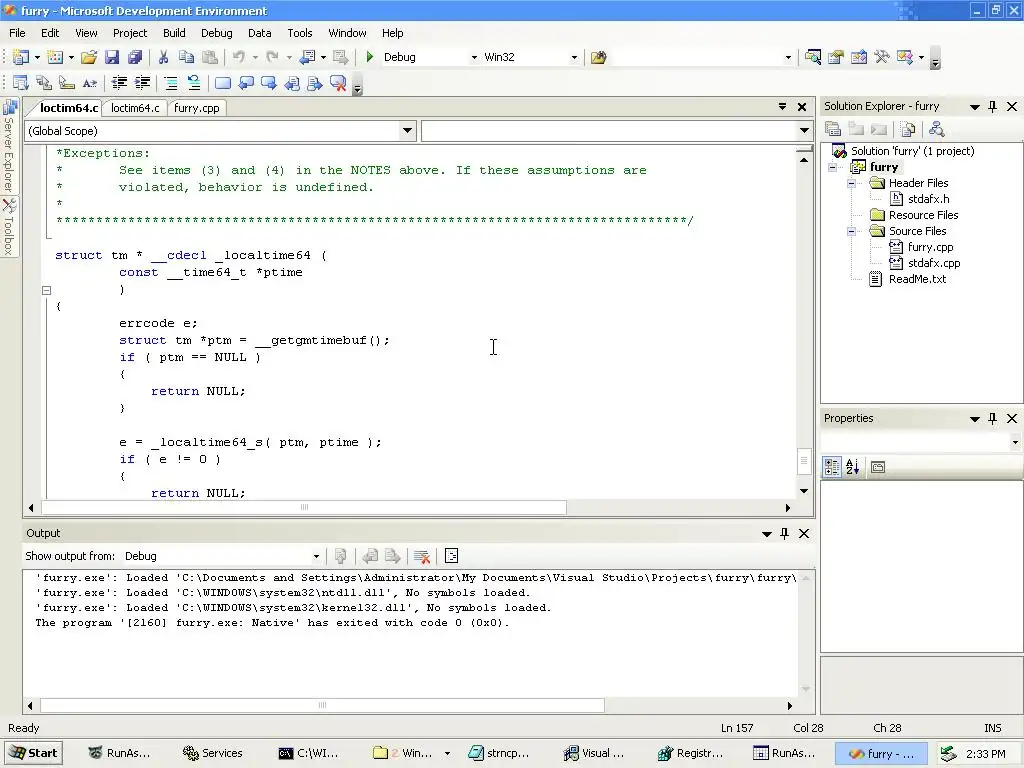Open Show output from dropdown
Viewport: 1024px width, 768px height.
coord(316,556)
